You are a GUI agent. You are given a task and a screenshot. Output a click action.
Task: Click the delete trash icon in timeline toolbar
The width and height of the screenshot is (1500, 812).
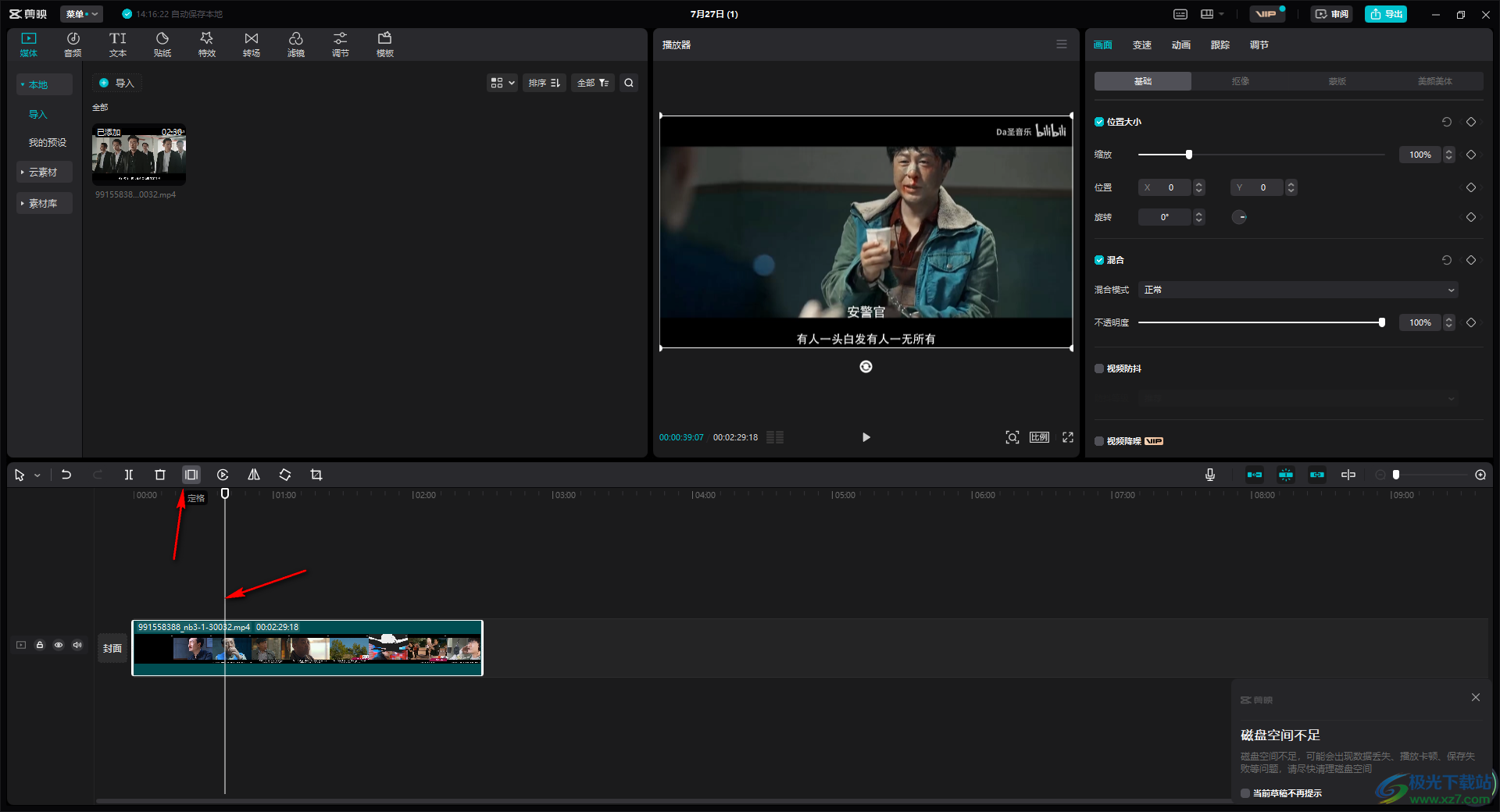[x=160, y=475]
